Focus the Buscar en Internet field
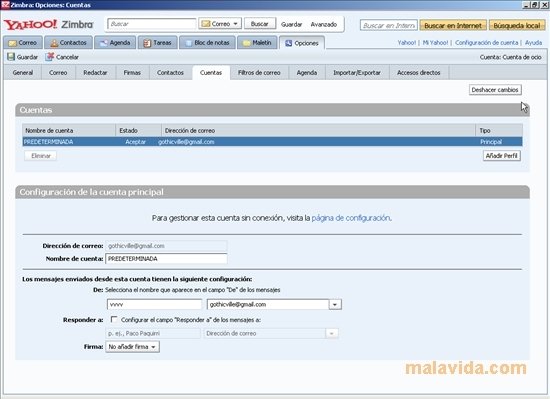 coord(389,25)
